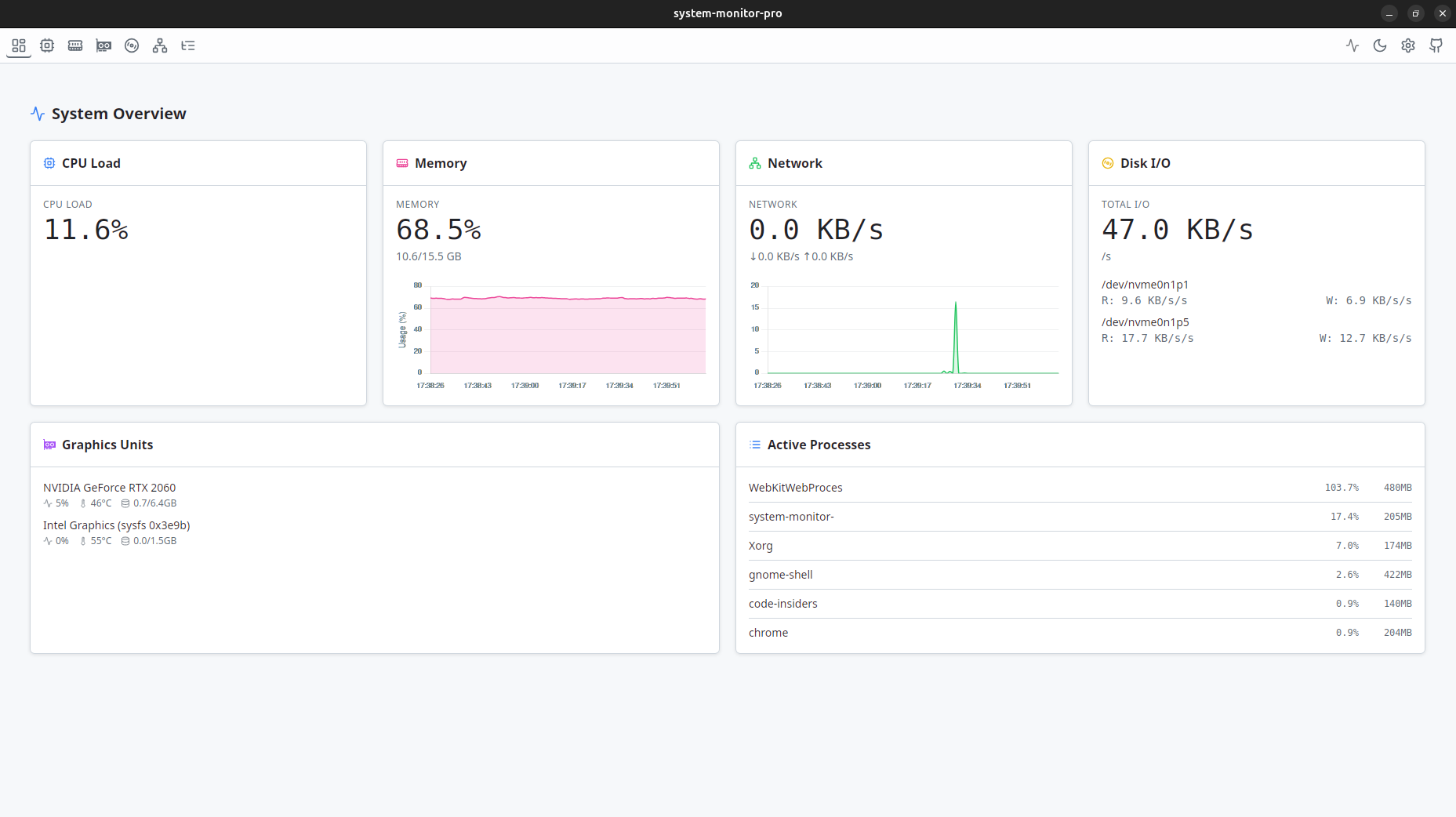
Task: Open the Disk monitoring section
Action: 132,45
